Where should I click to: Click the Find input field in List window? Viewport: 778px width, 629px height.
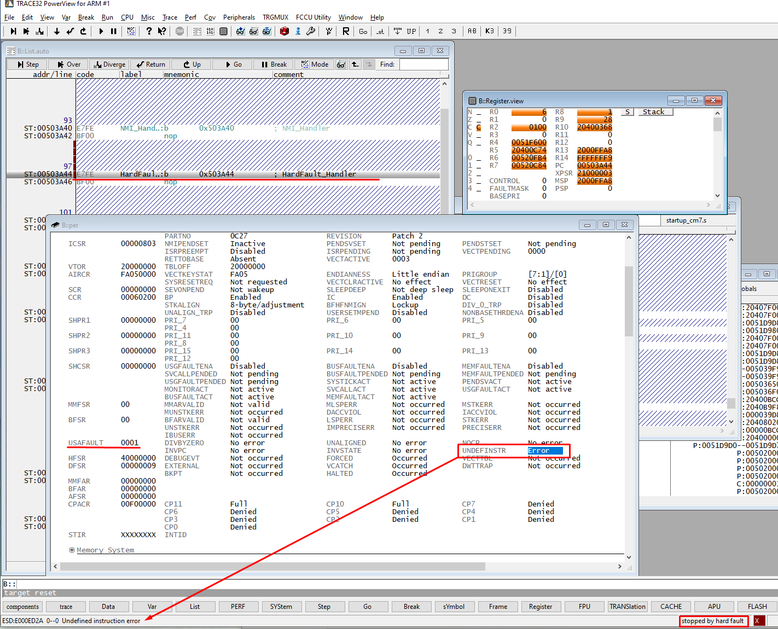tap(424, 64)
